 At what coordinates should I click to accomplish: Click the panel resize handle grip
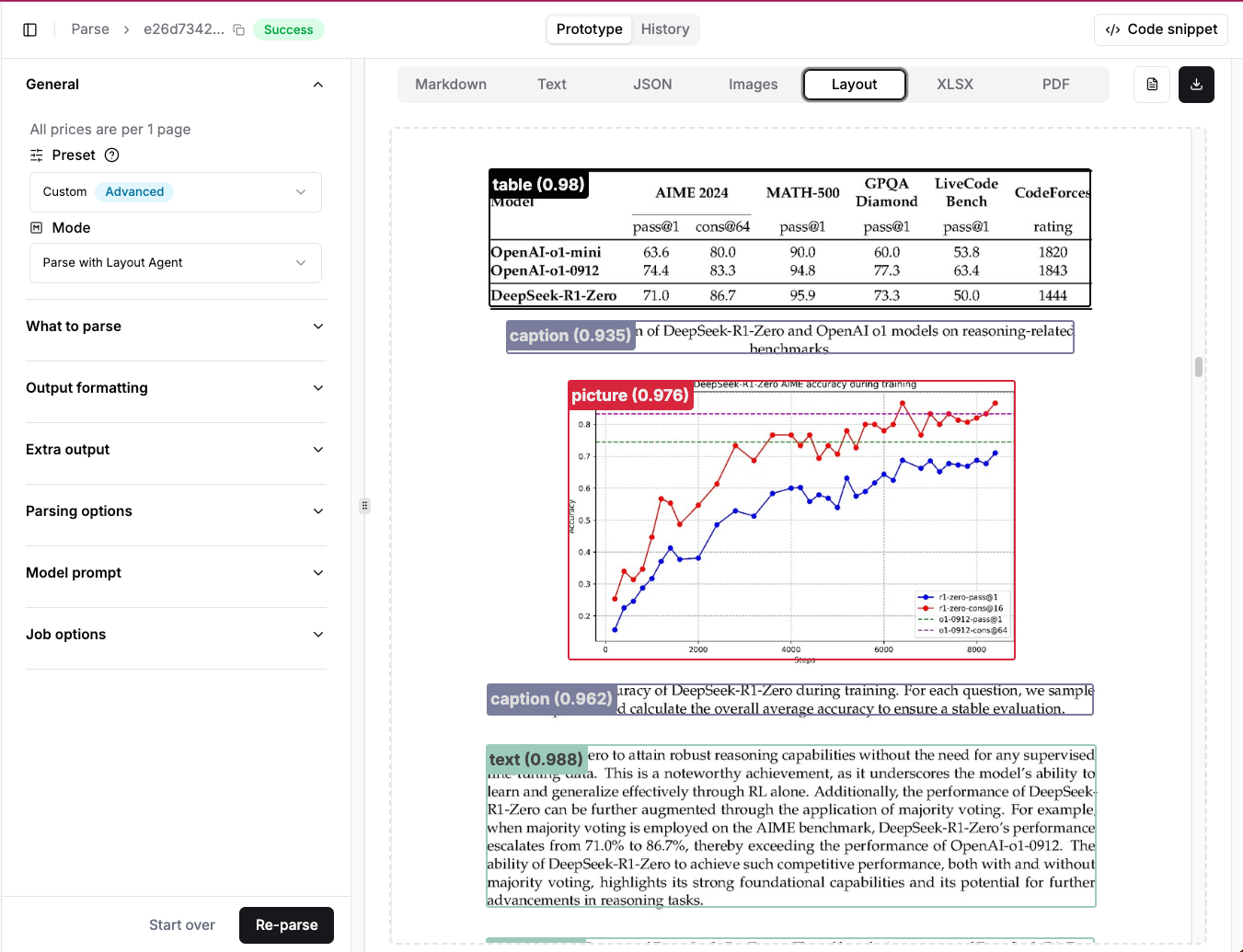(x=364, y=505)
